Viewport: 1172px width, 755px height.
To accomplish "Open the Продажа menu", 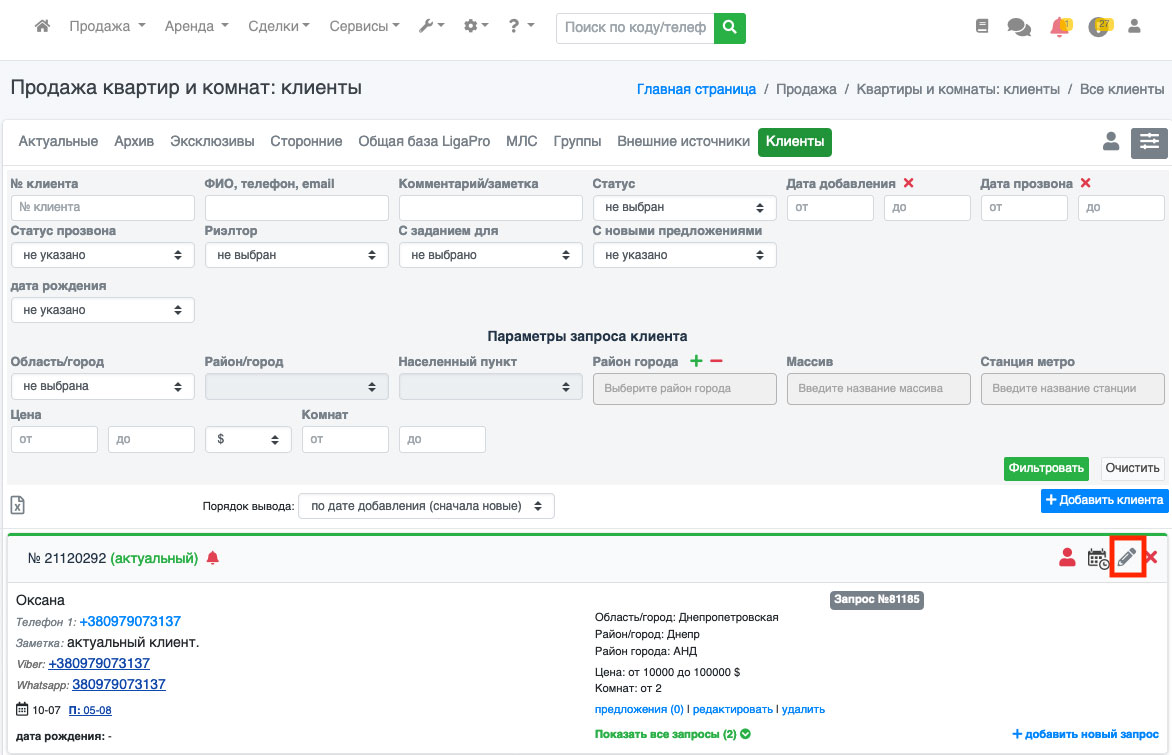I will [x=107, y=27].
